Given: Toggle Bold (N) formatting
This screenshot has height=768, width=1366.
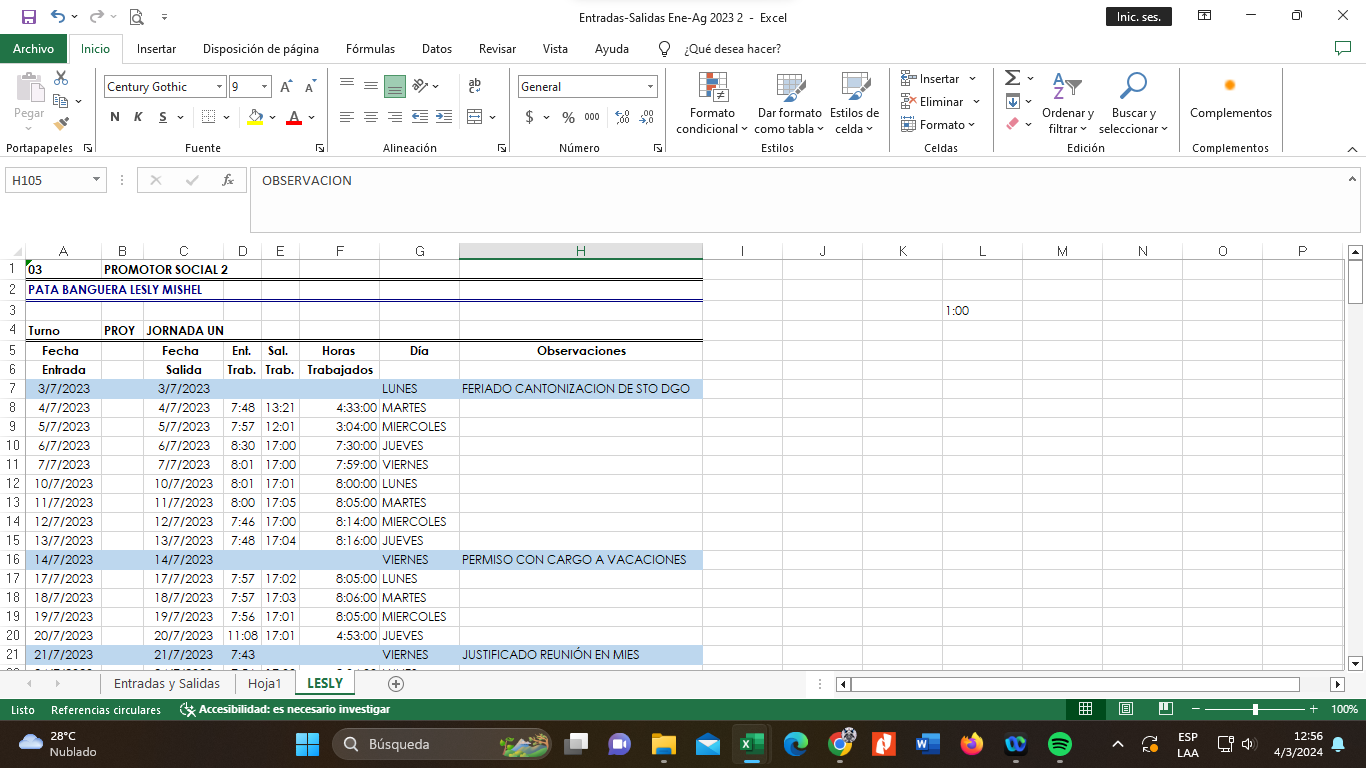Looking at the screenshot, I should (115, 117).
